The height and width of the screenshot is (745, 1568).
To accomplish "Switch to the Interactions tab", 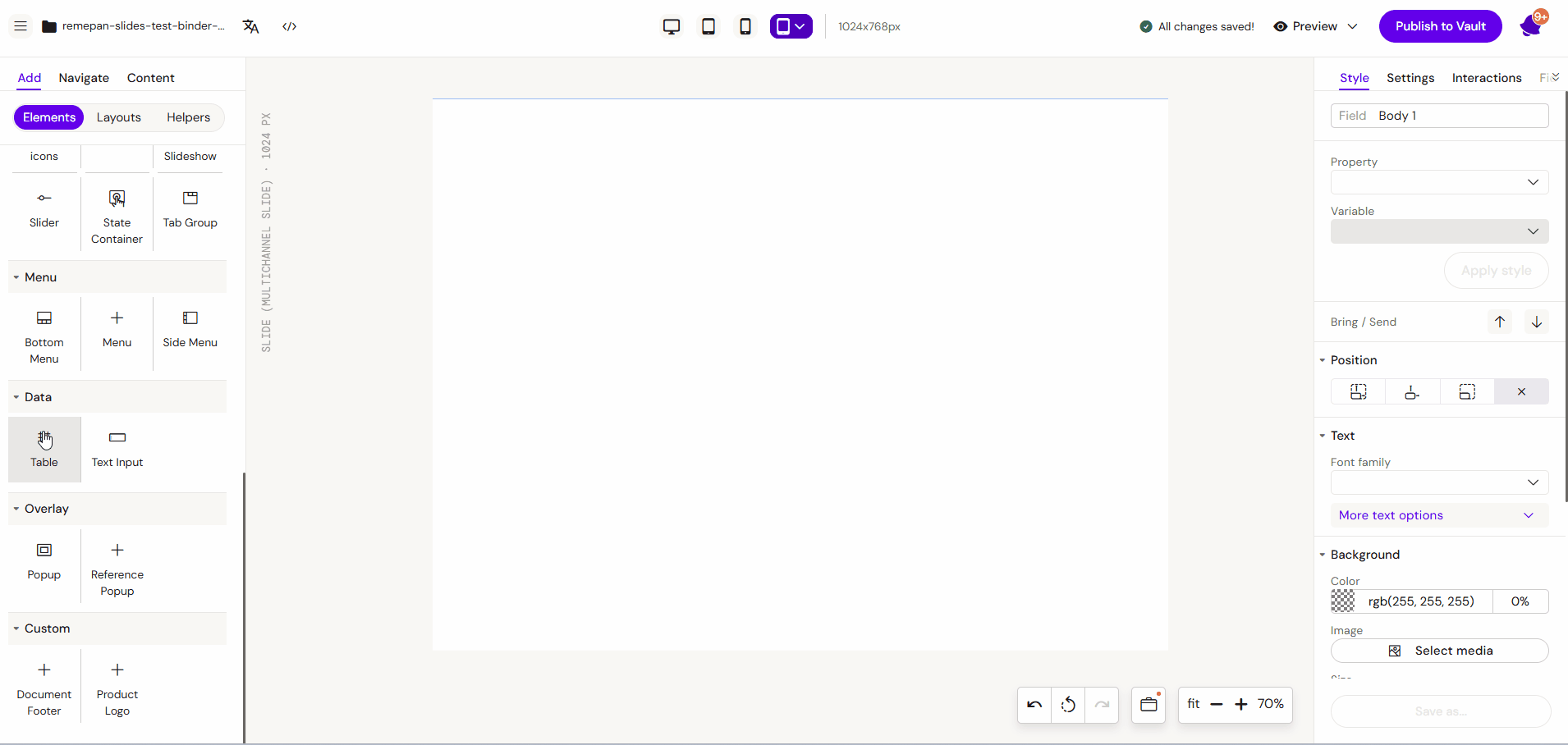I will click(1487, 78).
